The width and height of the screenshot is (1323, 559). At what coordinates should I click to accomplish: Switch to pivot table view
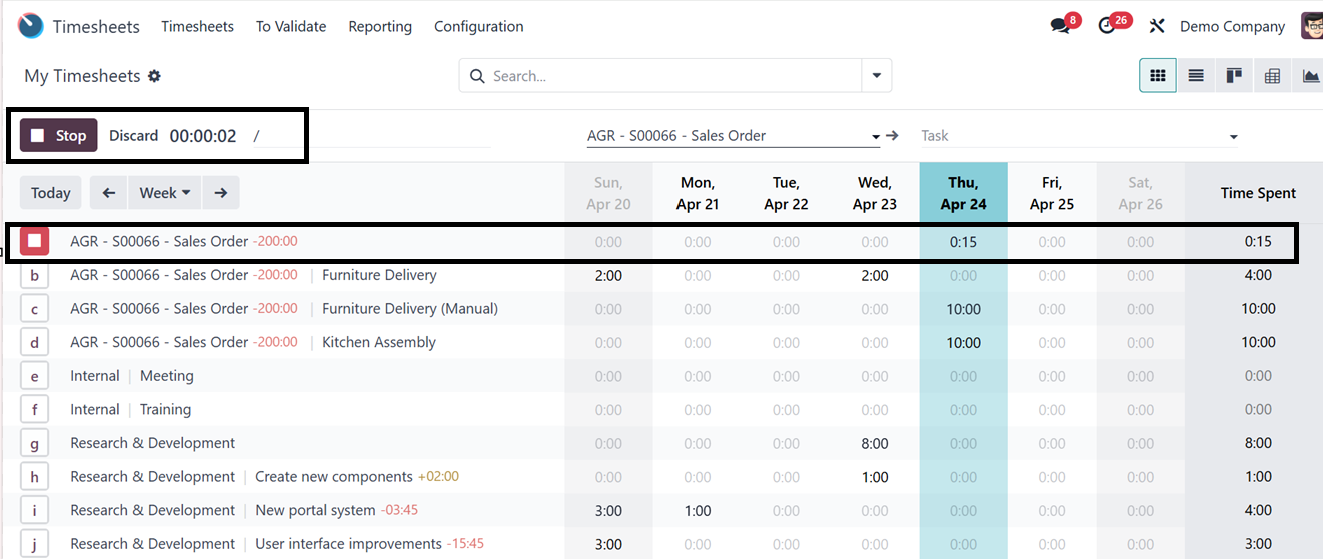tap(1272, 76)
